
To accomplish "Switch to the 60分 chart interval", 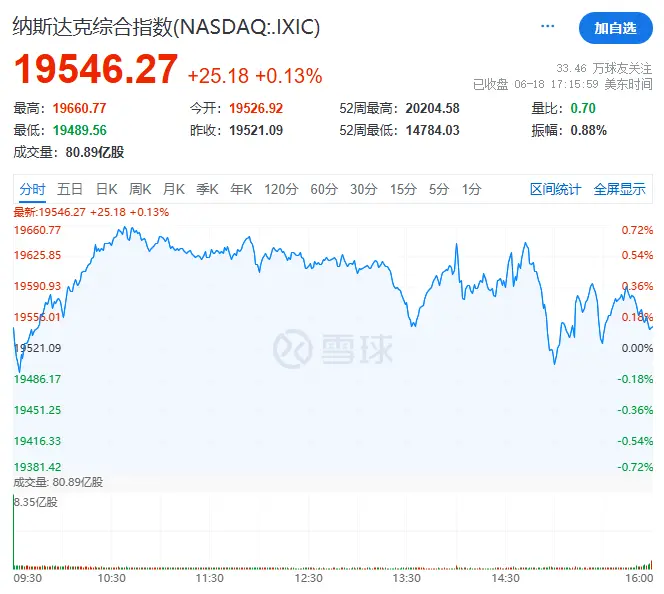I will click(x=324, y=189).
